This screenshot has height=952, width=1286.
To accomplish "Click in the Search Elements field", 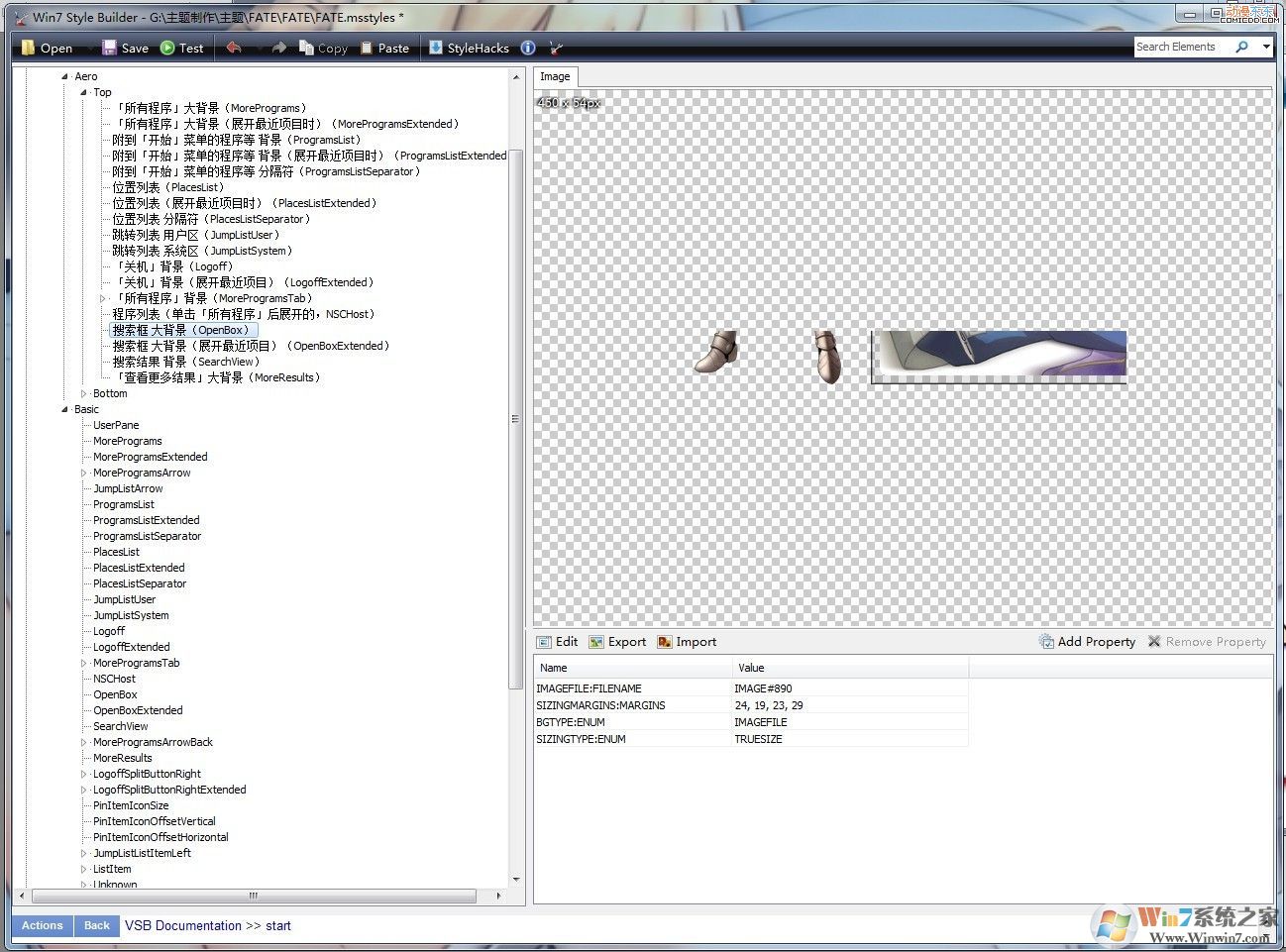I will 1179,47.
